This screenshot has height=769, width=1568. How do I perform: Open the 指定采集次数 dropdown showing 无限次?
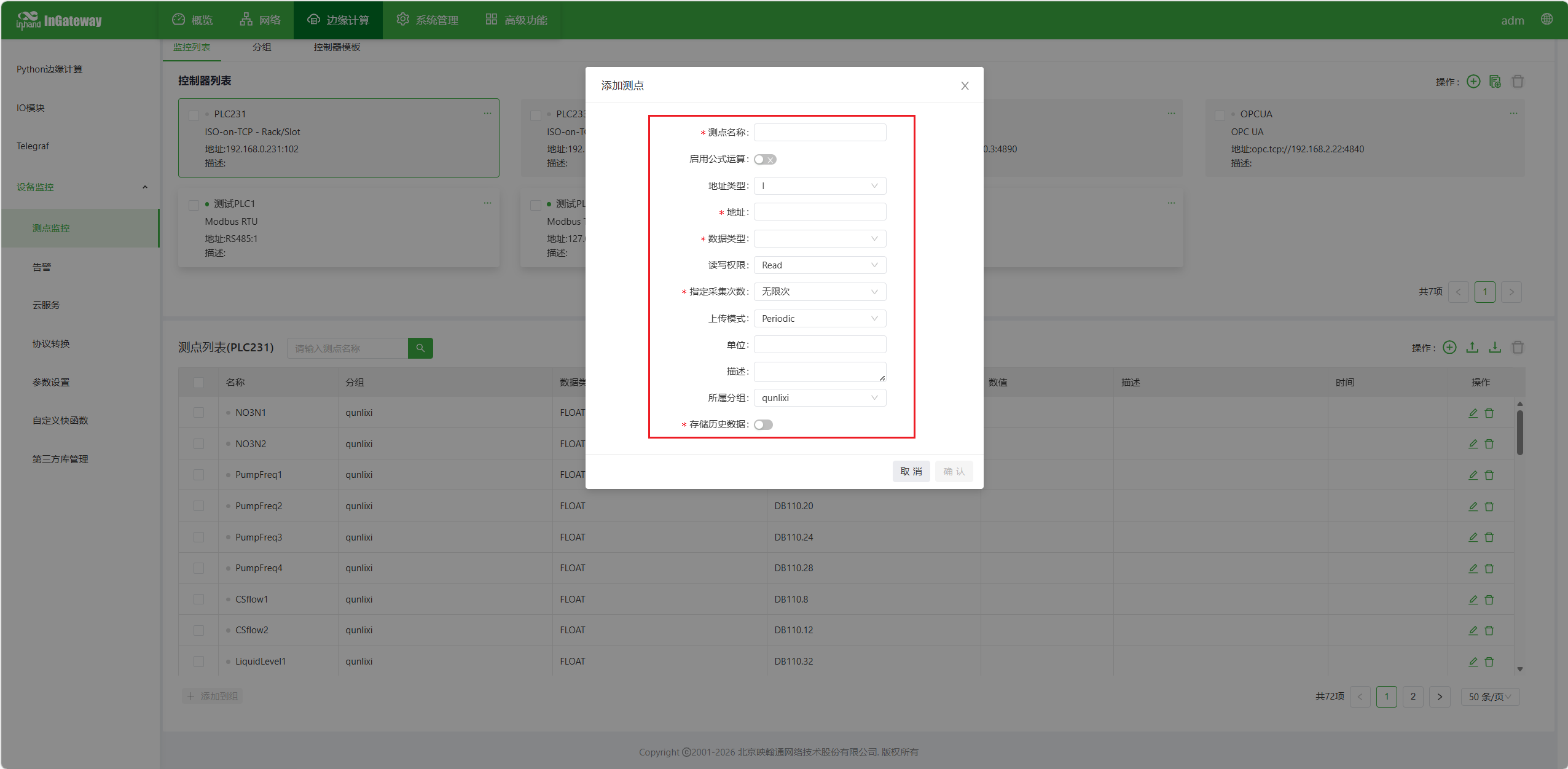[820, 292]
